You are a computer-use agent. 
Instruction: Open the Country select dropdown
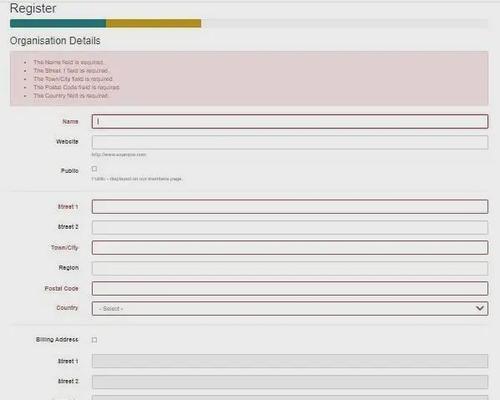click(290, 309)
